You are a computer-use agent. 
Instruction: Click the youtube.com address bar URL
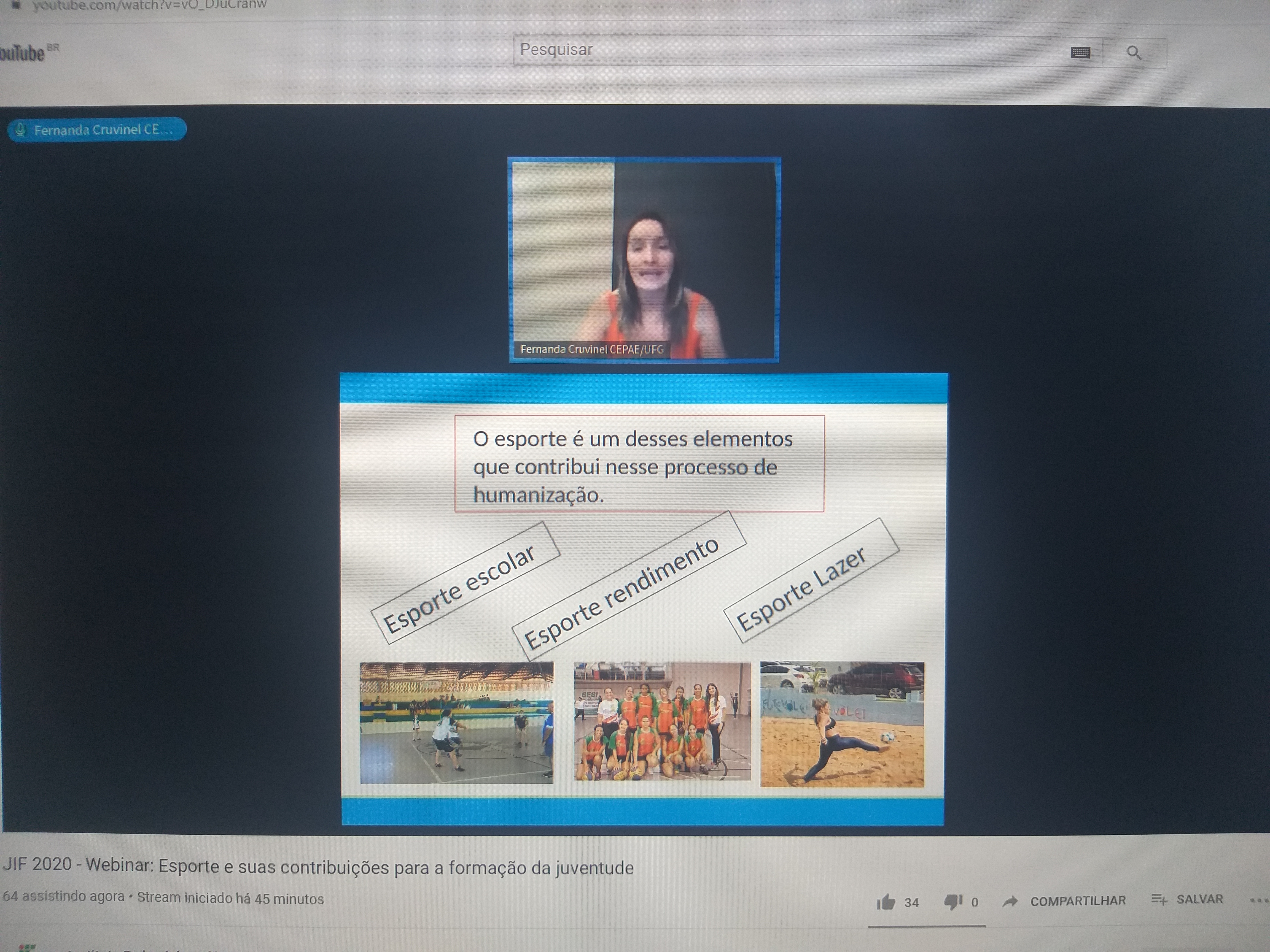tap(149, 5)
